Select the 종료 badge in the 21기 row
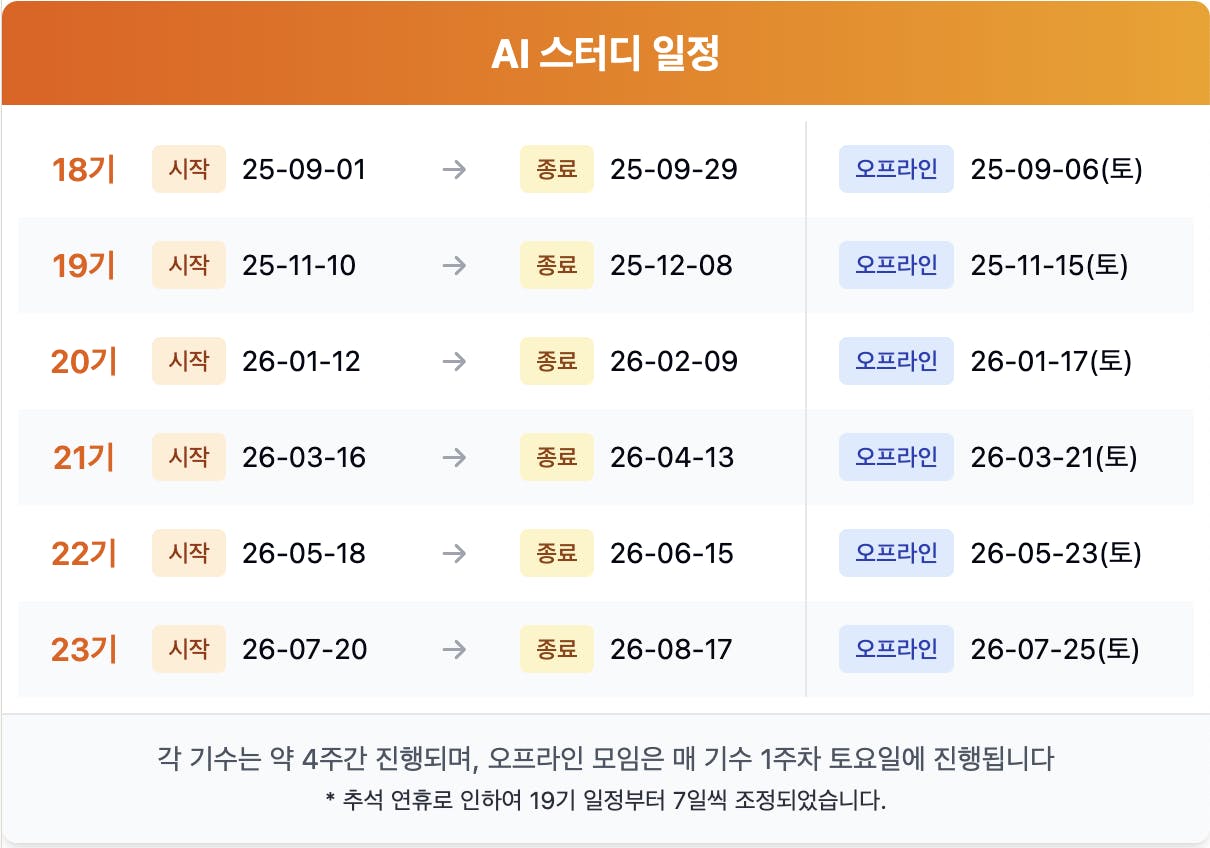 pyautogui.click(x=557, y=457)
